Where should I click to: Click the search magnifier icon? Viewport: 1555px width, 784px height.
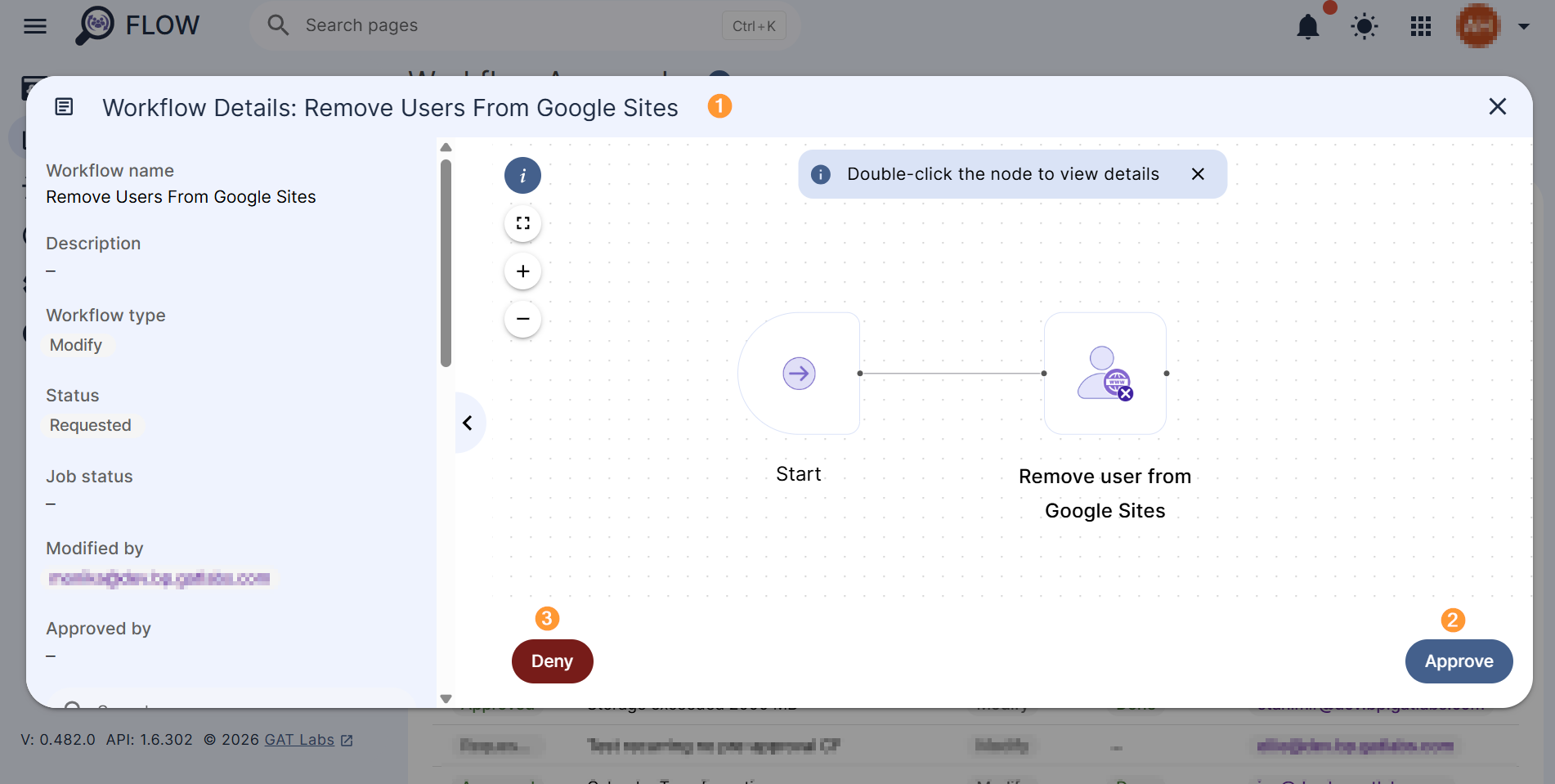click(x=278, y=25)
